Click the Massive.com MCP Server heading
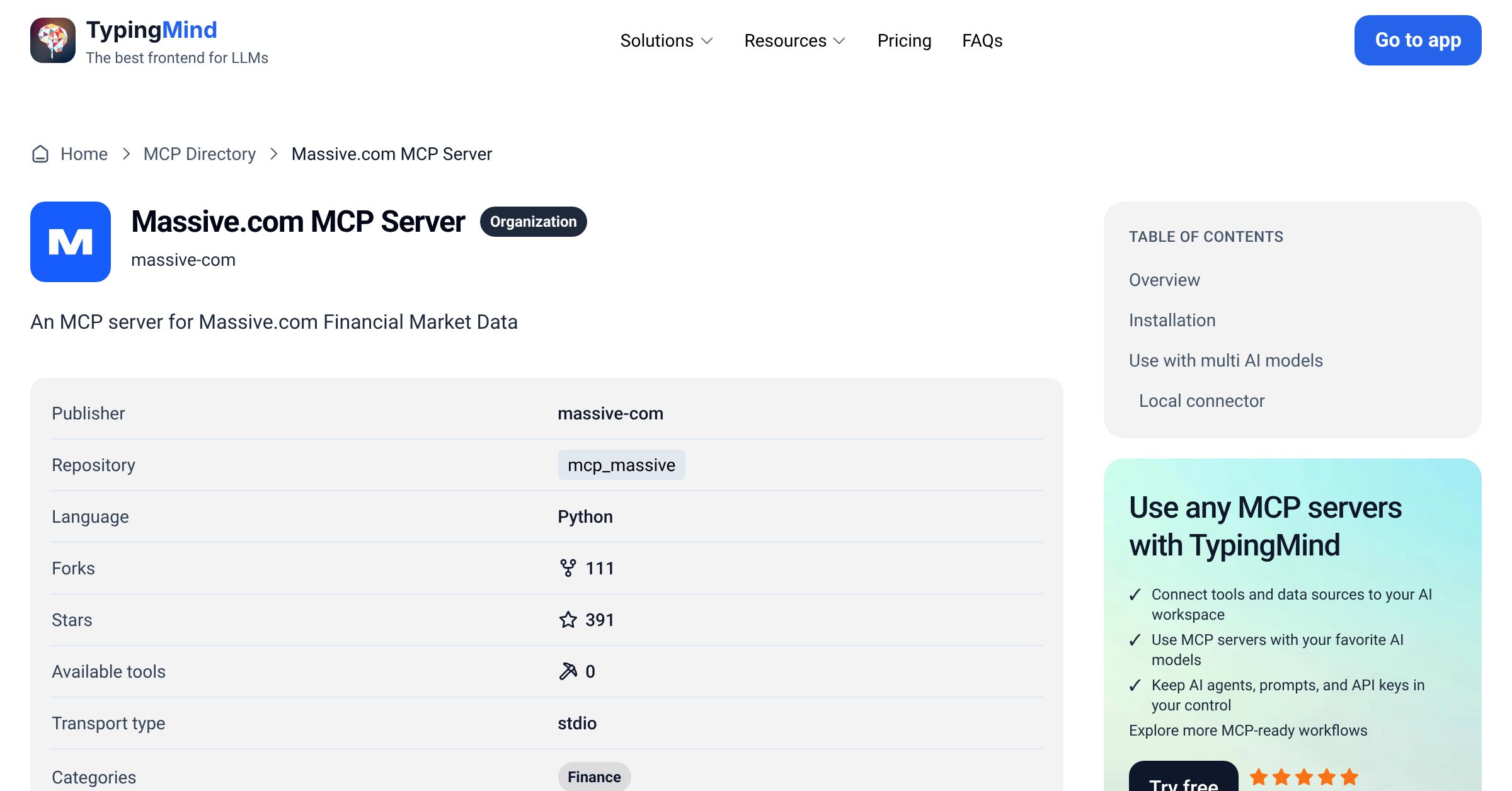The image size is (1512, 791). [x=298, y=222]
